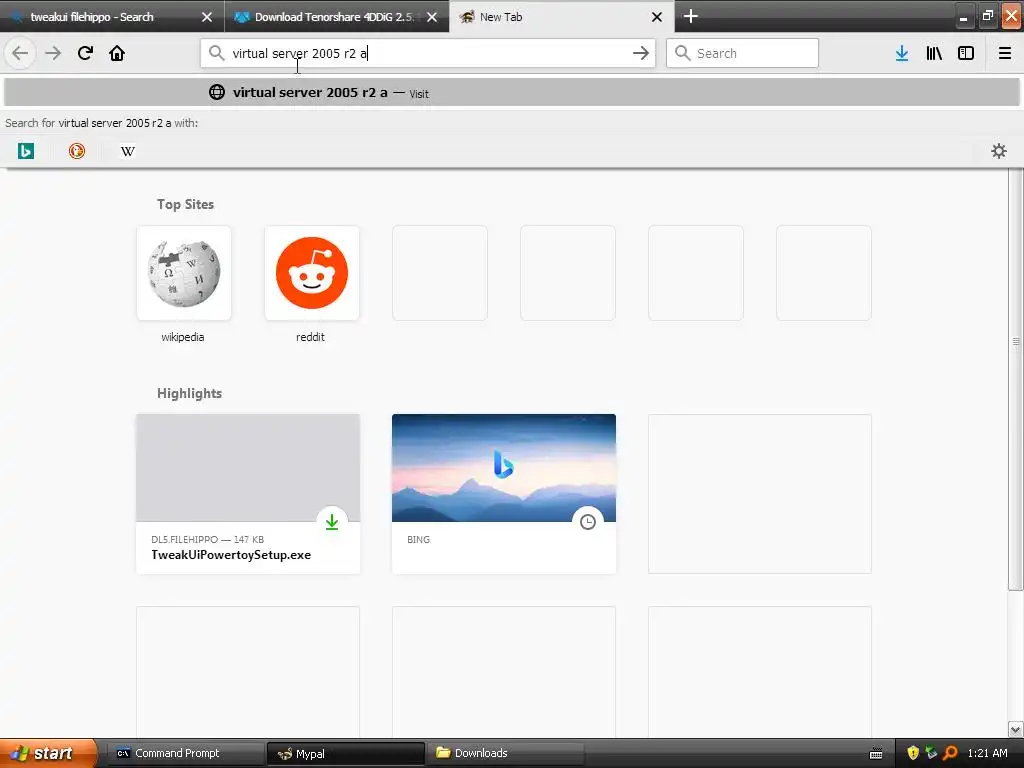Reload the current page
Viewport: 1024px width, 768px height.
85,53
